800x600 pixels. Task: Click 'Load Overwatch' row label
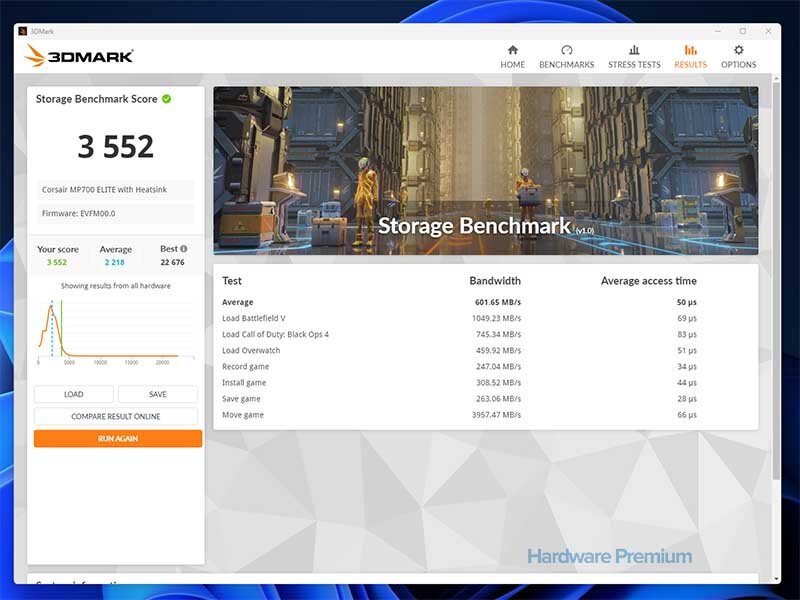251,351
